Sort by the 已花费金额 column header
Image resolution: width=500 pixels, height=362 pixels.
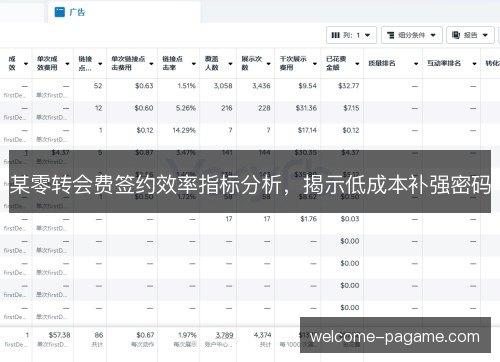336,63
